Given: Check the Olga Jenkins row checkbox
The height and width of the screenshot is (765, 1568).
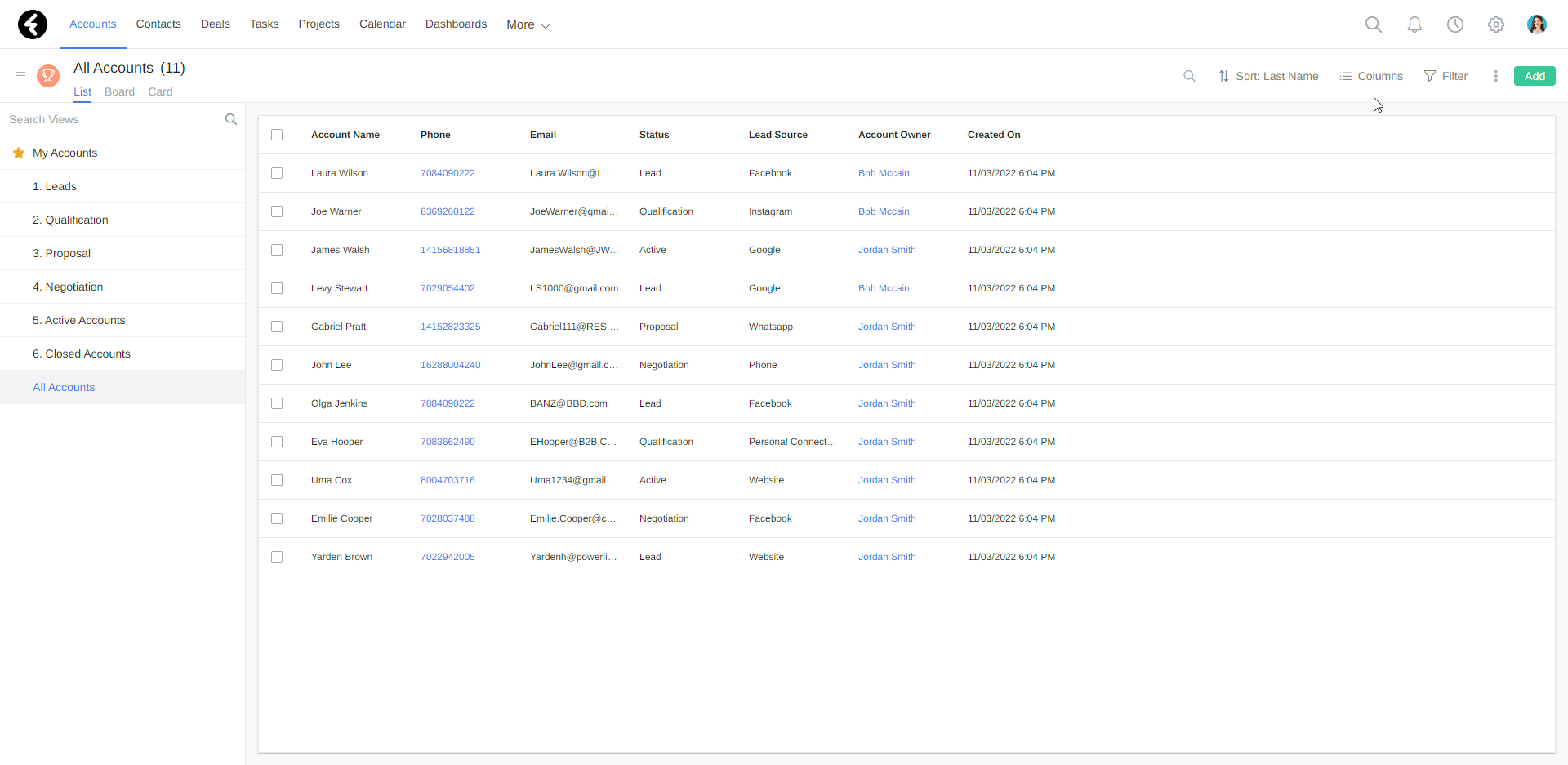Looking at the screenshot, I should click(x=277, y=403).
